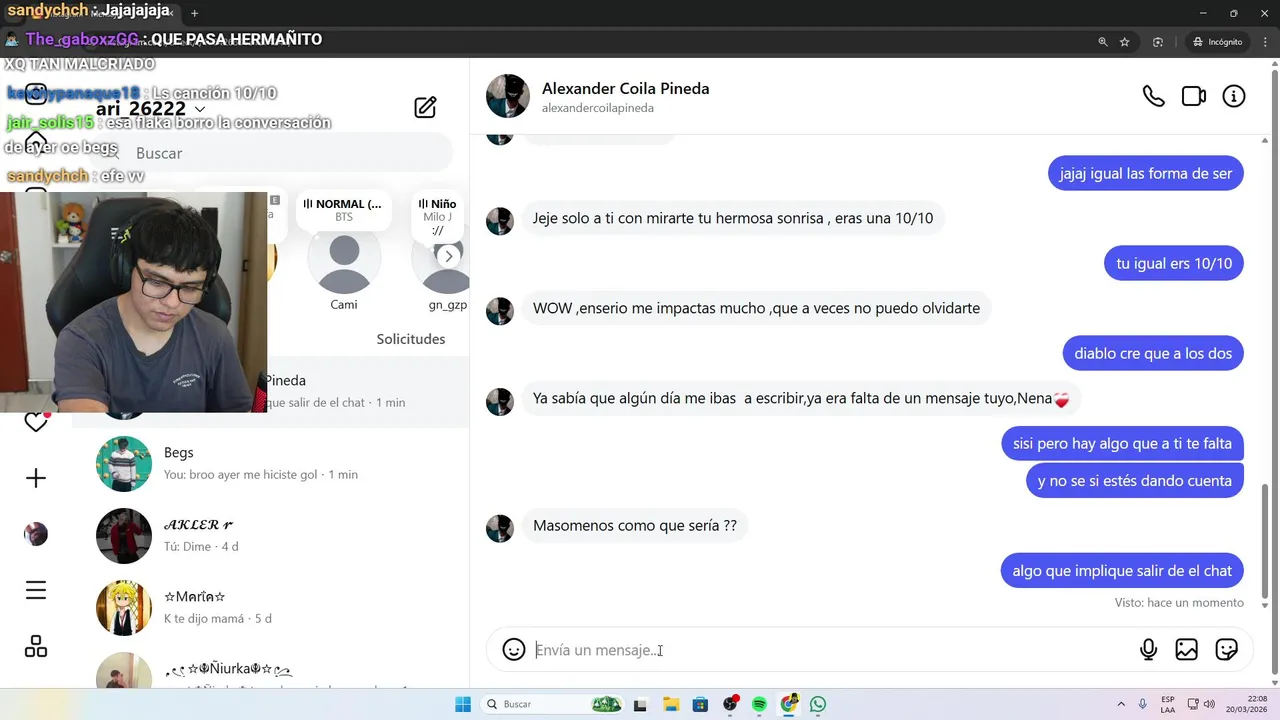Viewport: 1280px width, 720px height.
Task: Click Alexander's avatar in chat header
Action: point(508,96)
